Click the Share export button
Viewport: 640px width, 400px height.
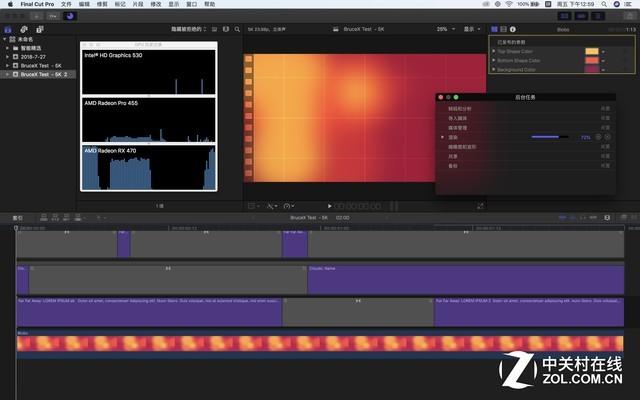point(629,16)
